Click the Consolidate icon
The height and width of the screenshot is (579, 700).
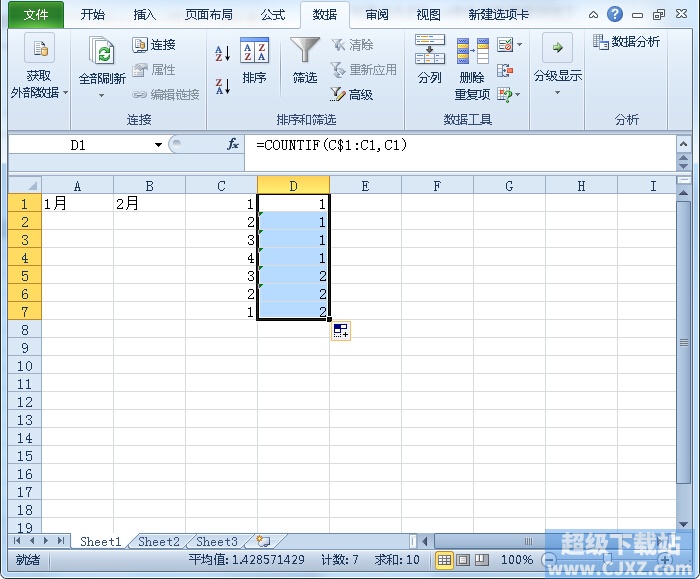click(505, 70)
